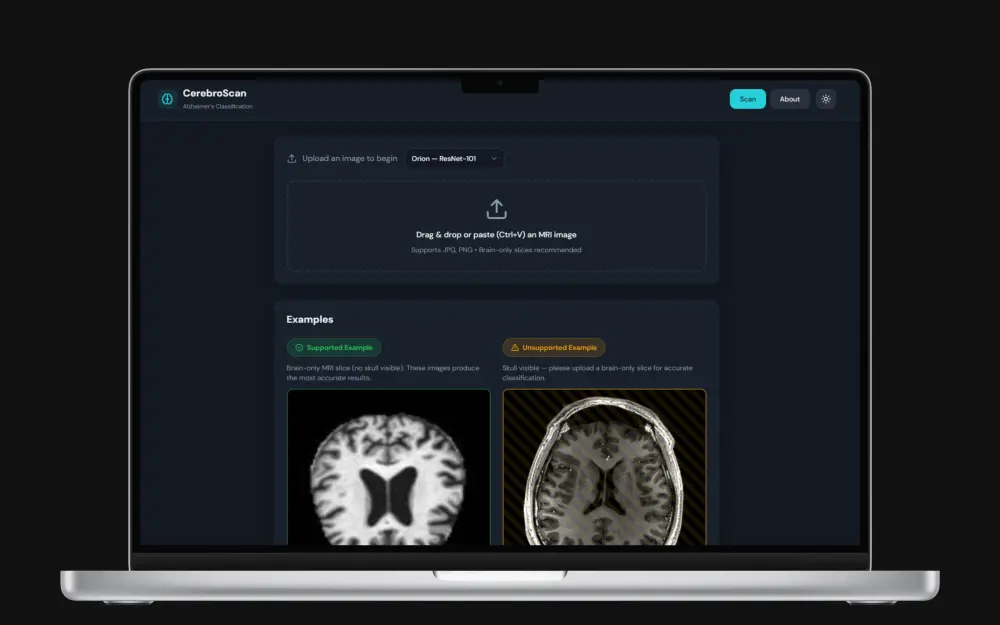The width and height of the screenshot is (1000, 625).
Task: Switch to the Scan tab
Action: click(x=747, y=99)
